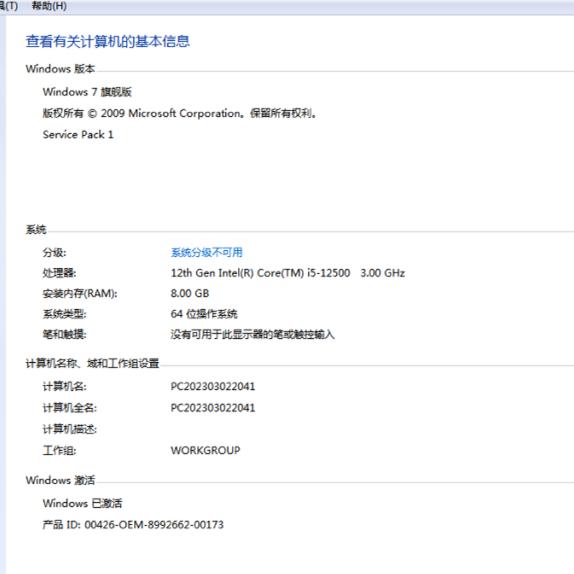Click processor value 12th Gen Intel Core i5-12500

pos(288,273)
